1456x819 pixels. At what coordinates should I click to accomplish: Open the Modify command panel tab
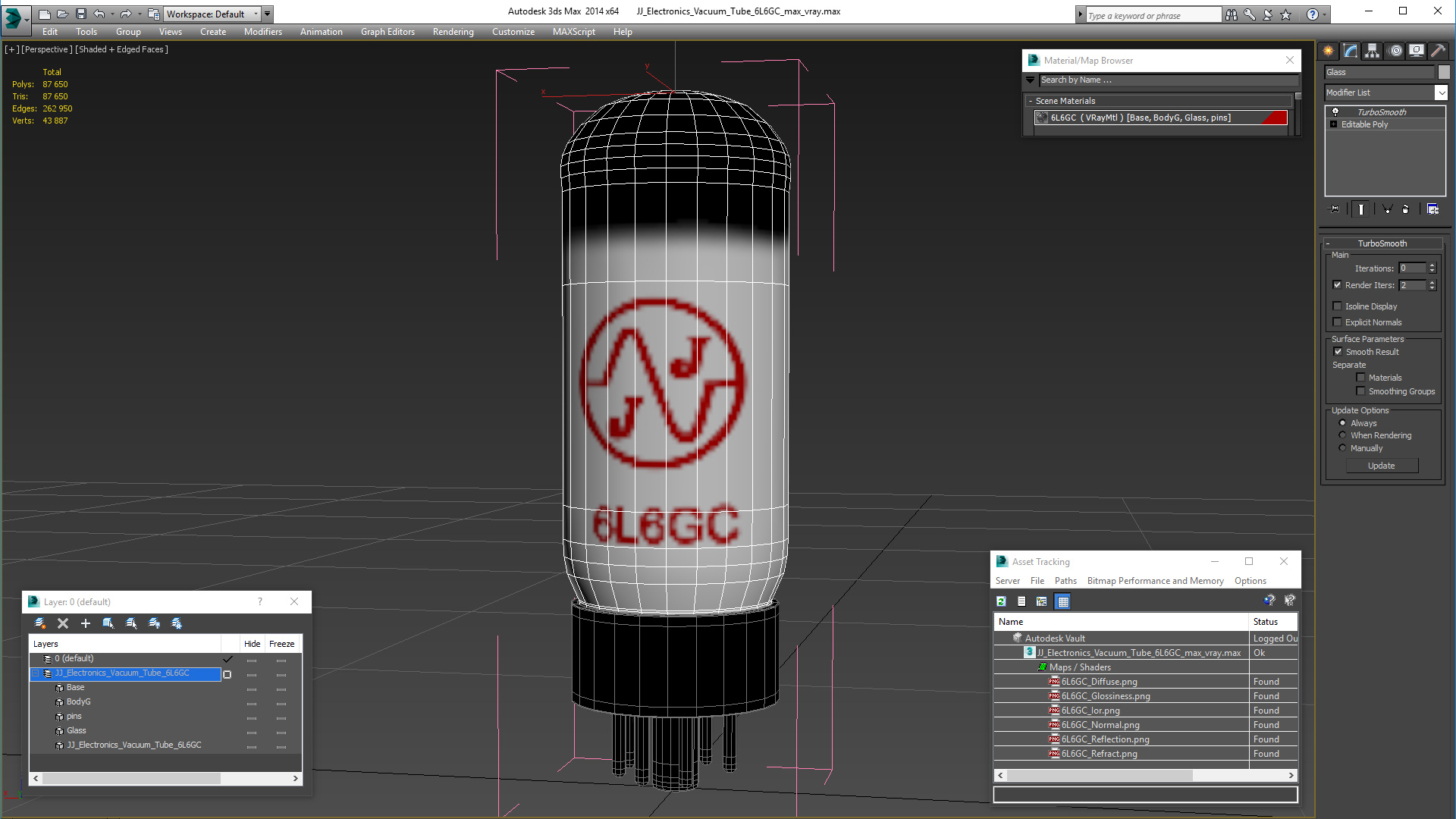point(1351,51)
